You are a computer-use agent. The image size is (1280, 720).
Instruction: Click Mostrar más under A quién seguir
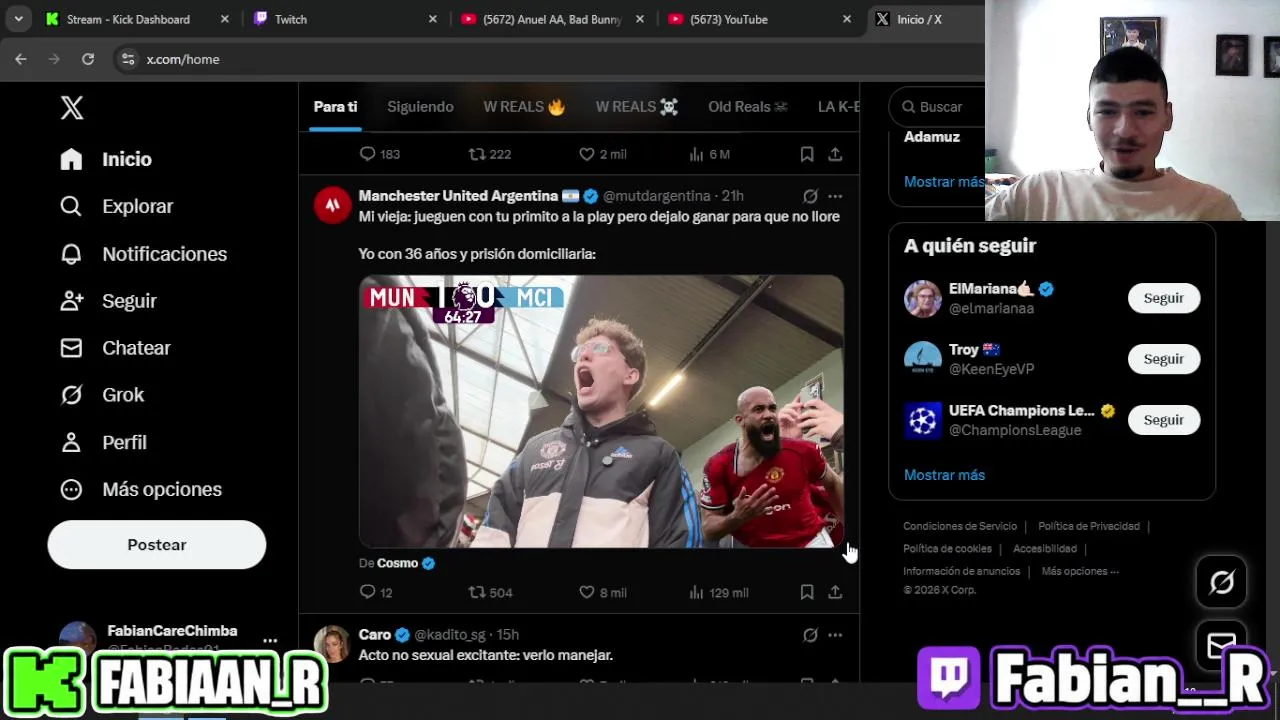[945, 475]
